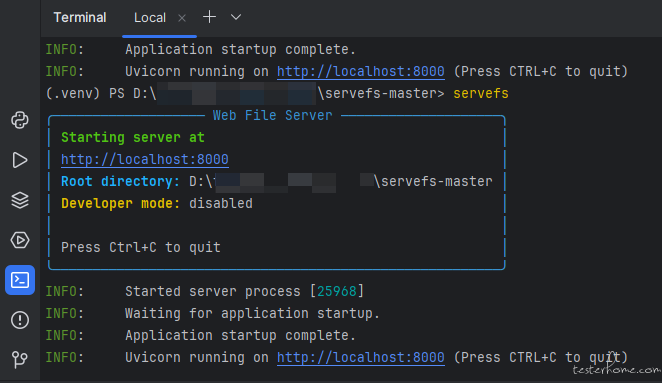Open the Services tool window
This screenshot has height=383, width=662.
click(x=20, y=240)
